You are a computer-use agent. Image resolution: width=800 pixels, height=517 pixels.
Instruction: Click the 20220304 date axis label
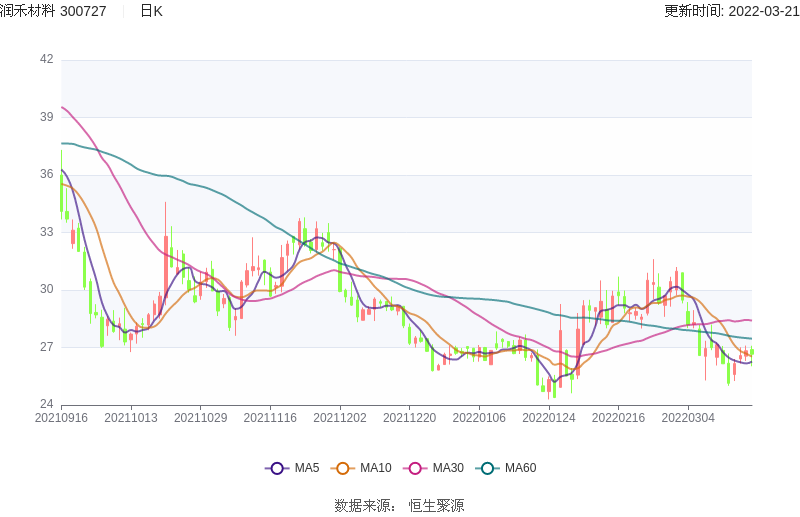pos(688,418)
